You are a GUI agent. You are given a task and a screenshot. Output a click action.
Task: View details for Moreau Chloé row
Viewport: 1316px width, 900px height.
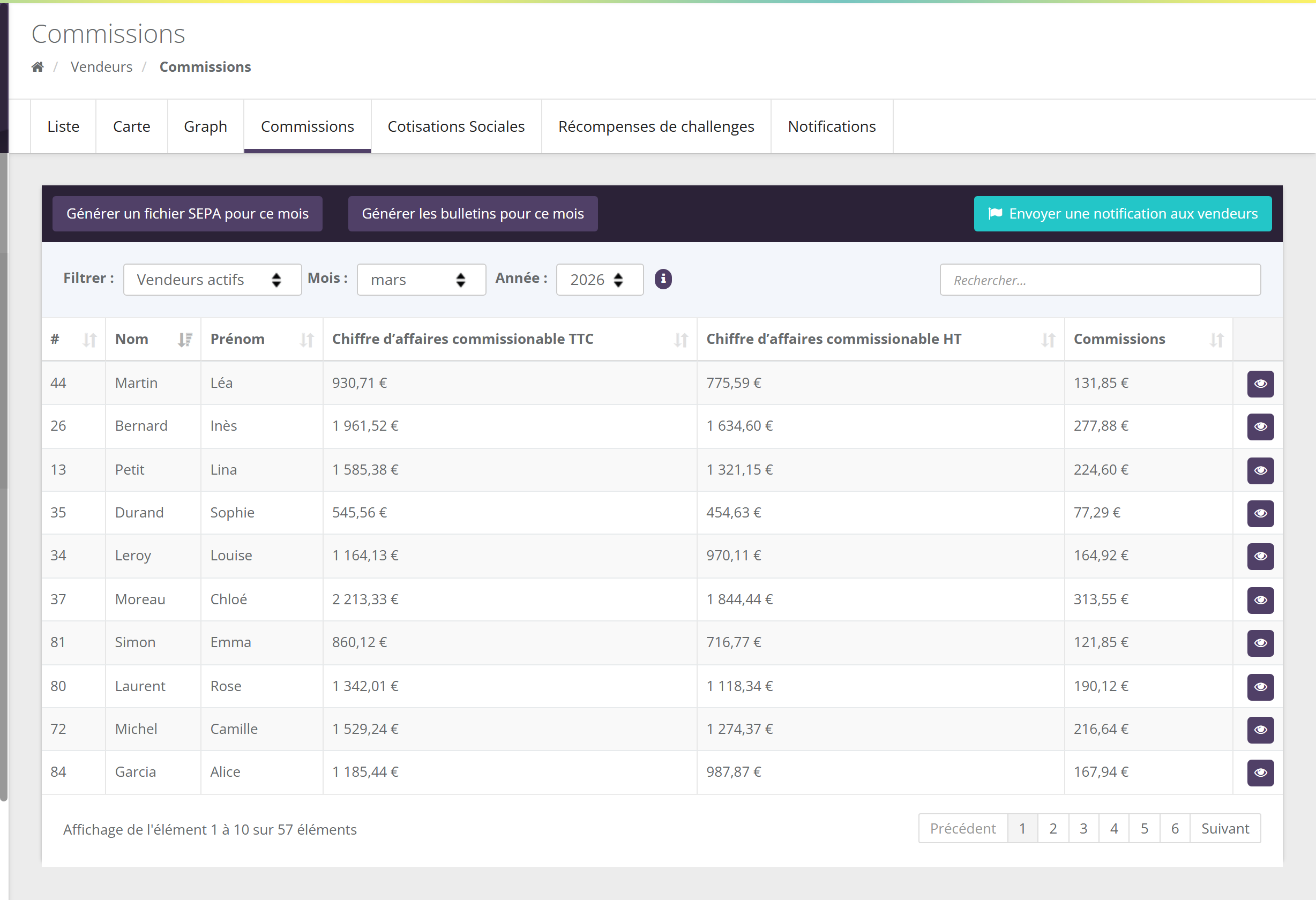tap(1260, 600)
